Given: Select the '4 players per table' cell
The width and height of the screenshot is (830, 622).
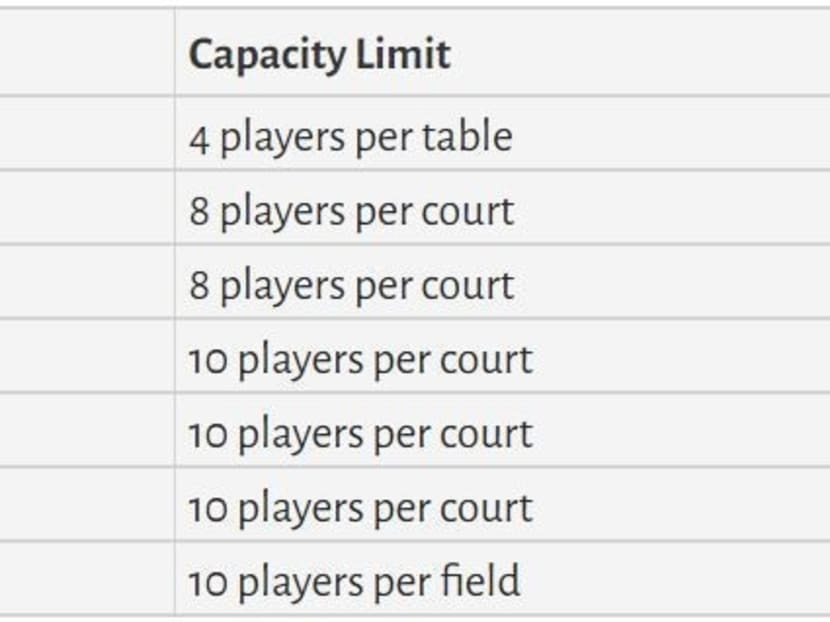Looking at the screenshot, I should click(350, 136).
